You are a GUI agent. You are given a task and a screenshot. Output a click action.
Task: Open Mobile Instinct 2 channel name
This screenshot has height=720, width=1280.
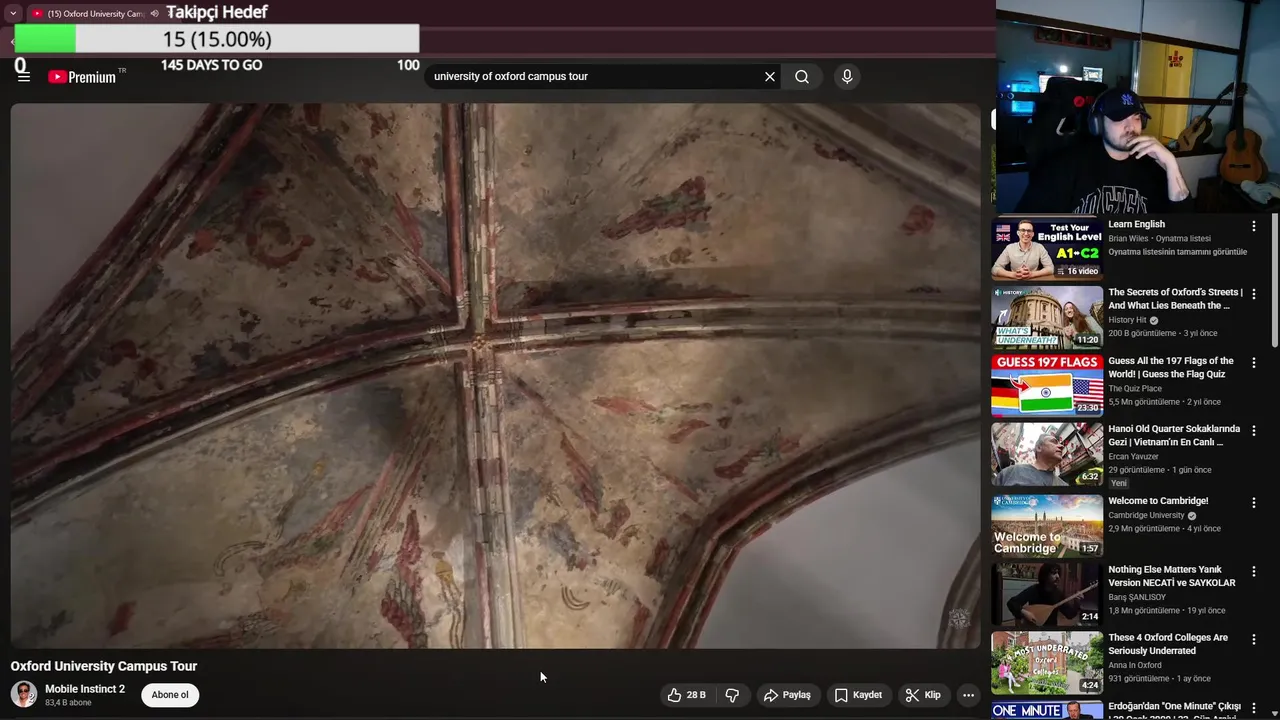click(85, 689)
